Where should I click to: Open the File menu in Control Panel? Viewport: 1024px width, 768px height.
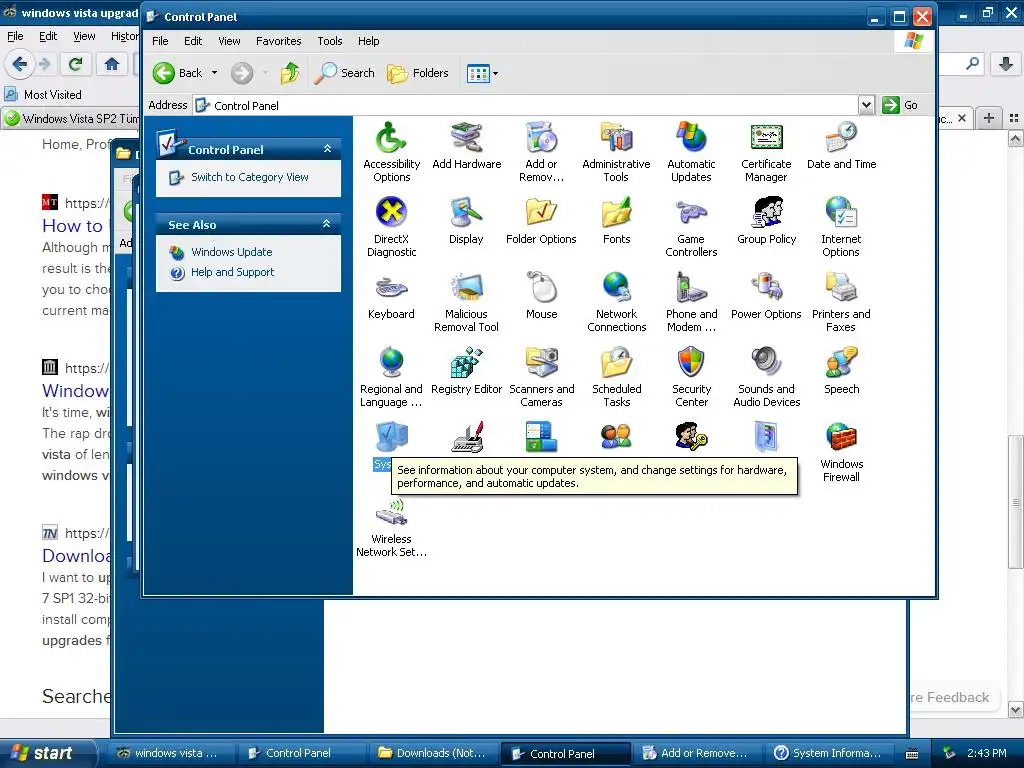[x=160, y=41]
